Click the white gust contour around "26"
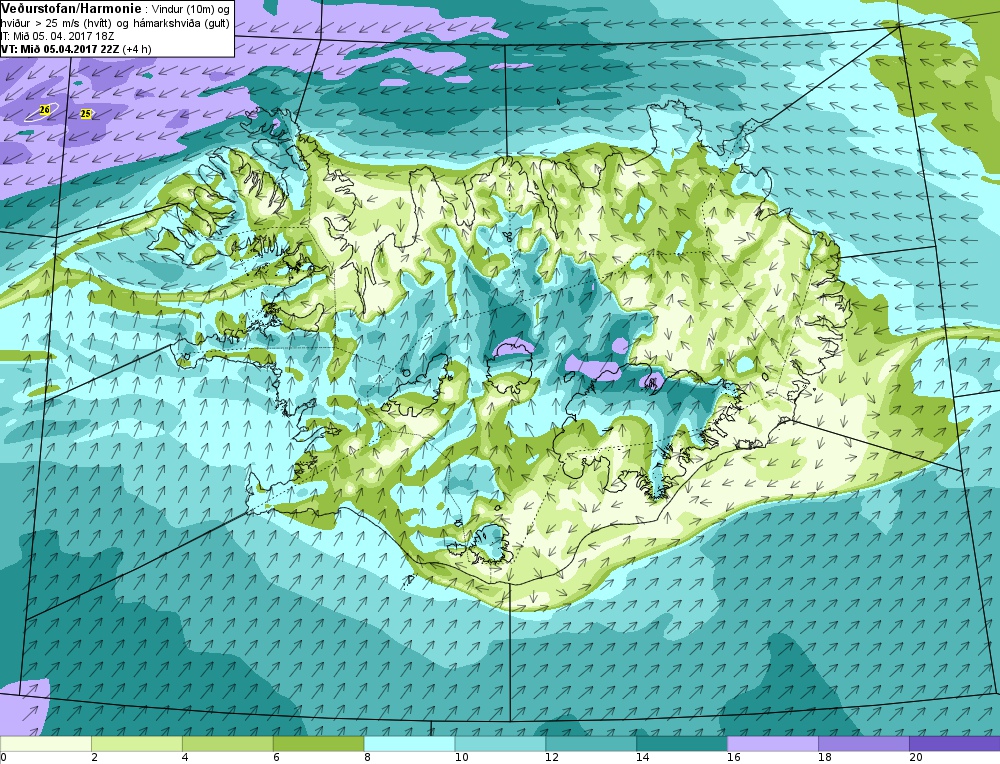The height and width of the screenshot is (764, 1000). click(41, 112)
